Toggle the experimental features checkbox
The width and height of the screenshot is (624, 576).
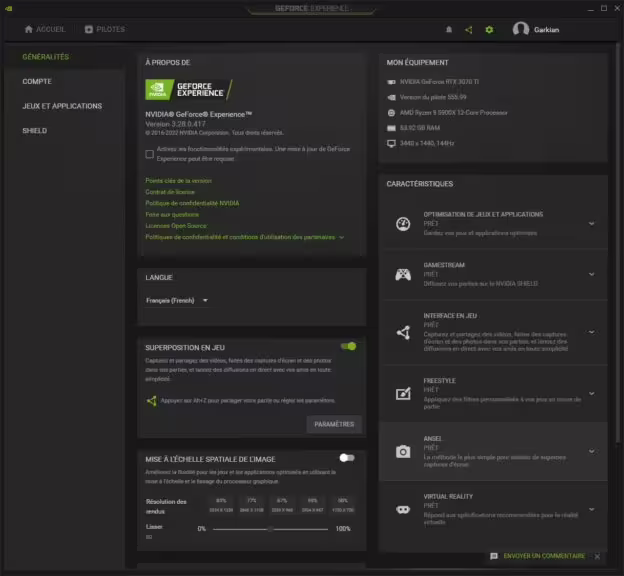point(150,154)
